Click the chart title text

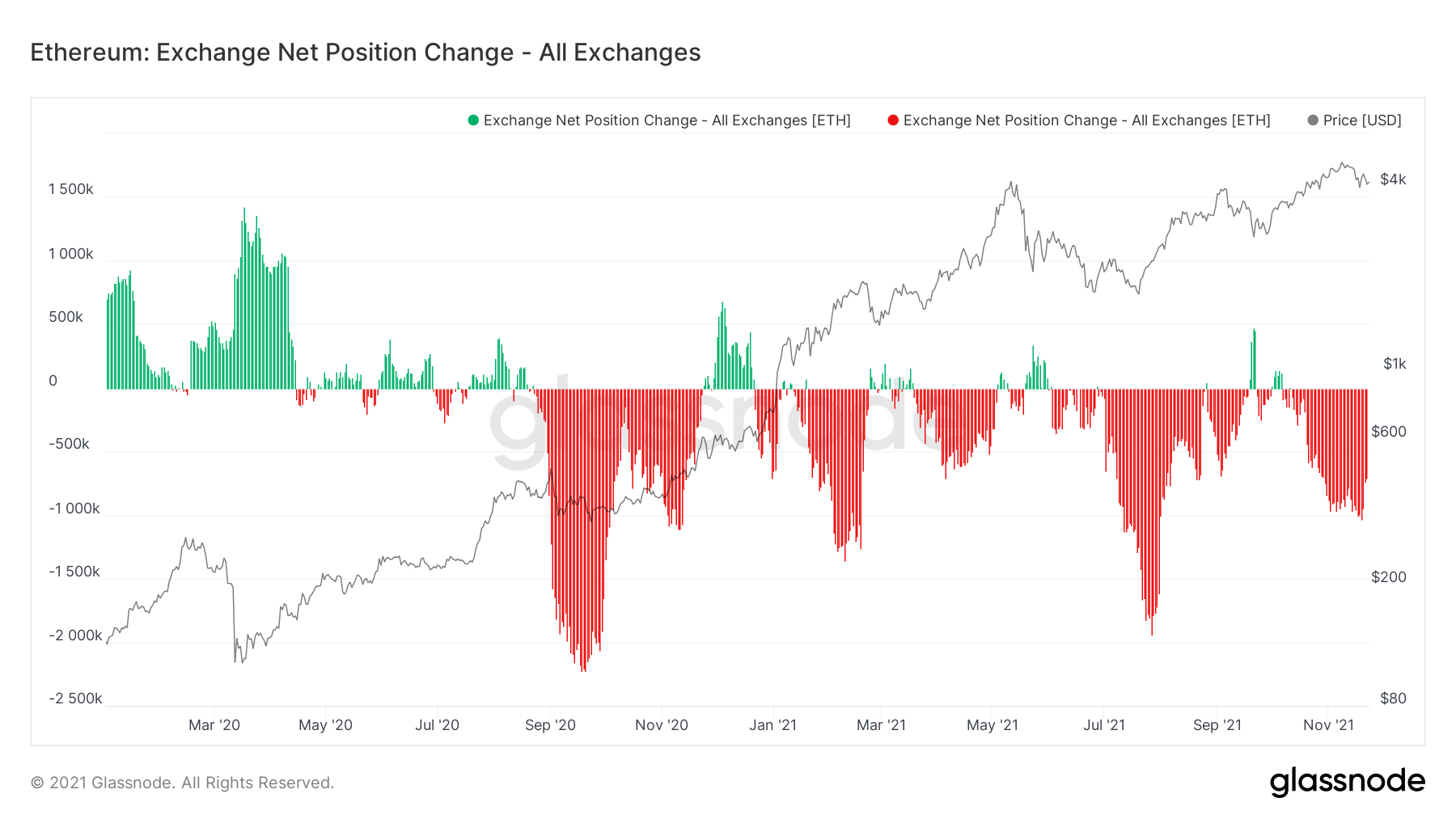tap(366, 53)
